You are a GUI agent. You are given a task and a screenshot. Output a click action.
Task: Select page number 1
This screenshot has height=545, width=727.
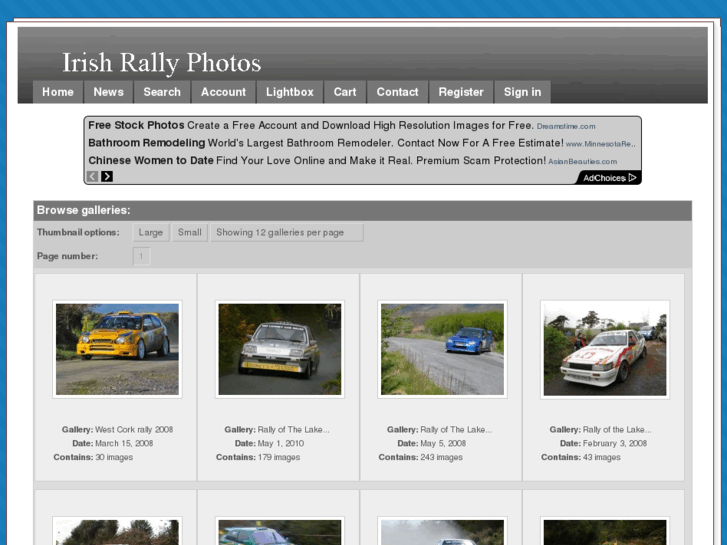pyautogui.click(x=141, y=256)
